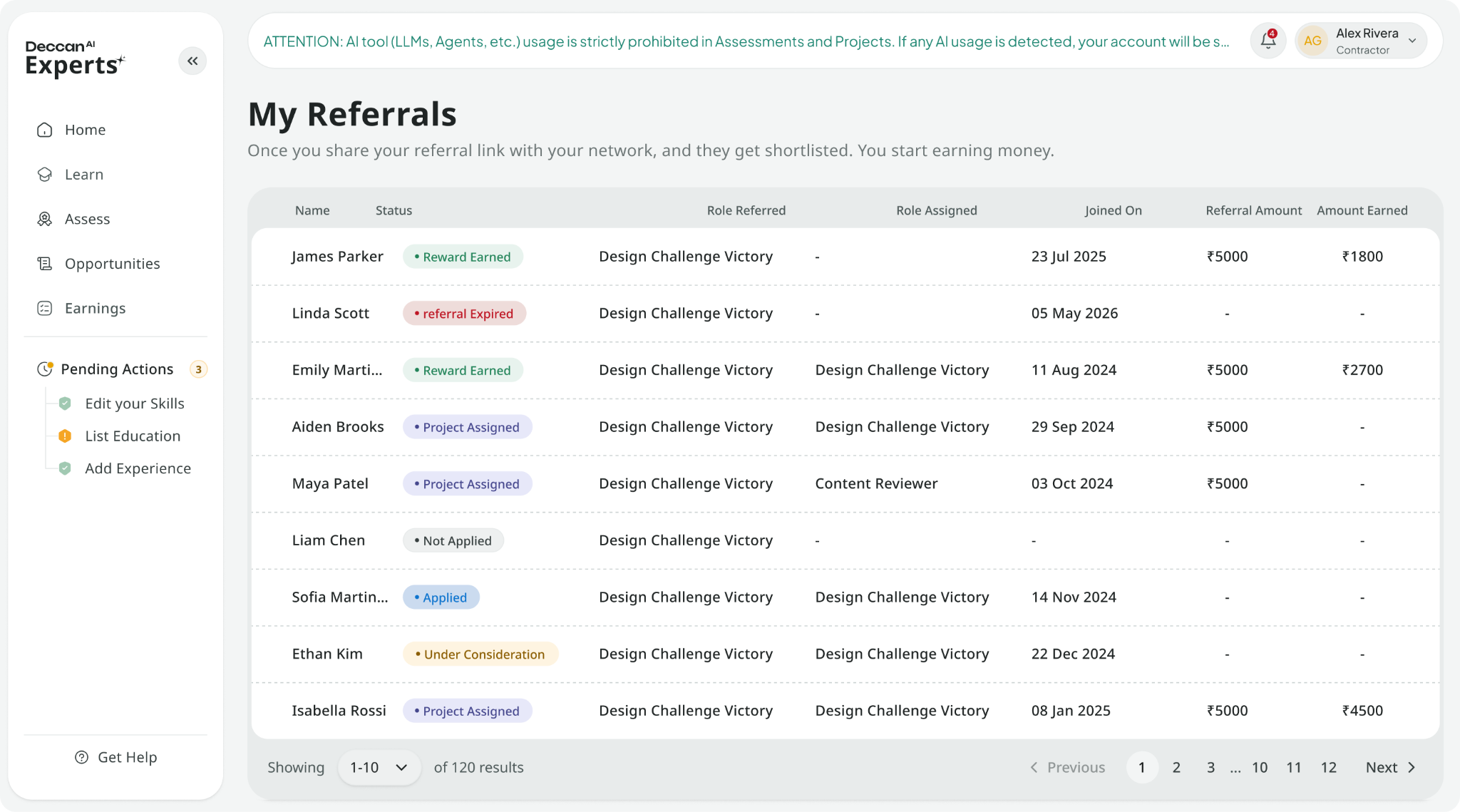Open the notifications bell
Image resolution: width=1460 pixels, height=812 pixels.
pos(1268,41)
